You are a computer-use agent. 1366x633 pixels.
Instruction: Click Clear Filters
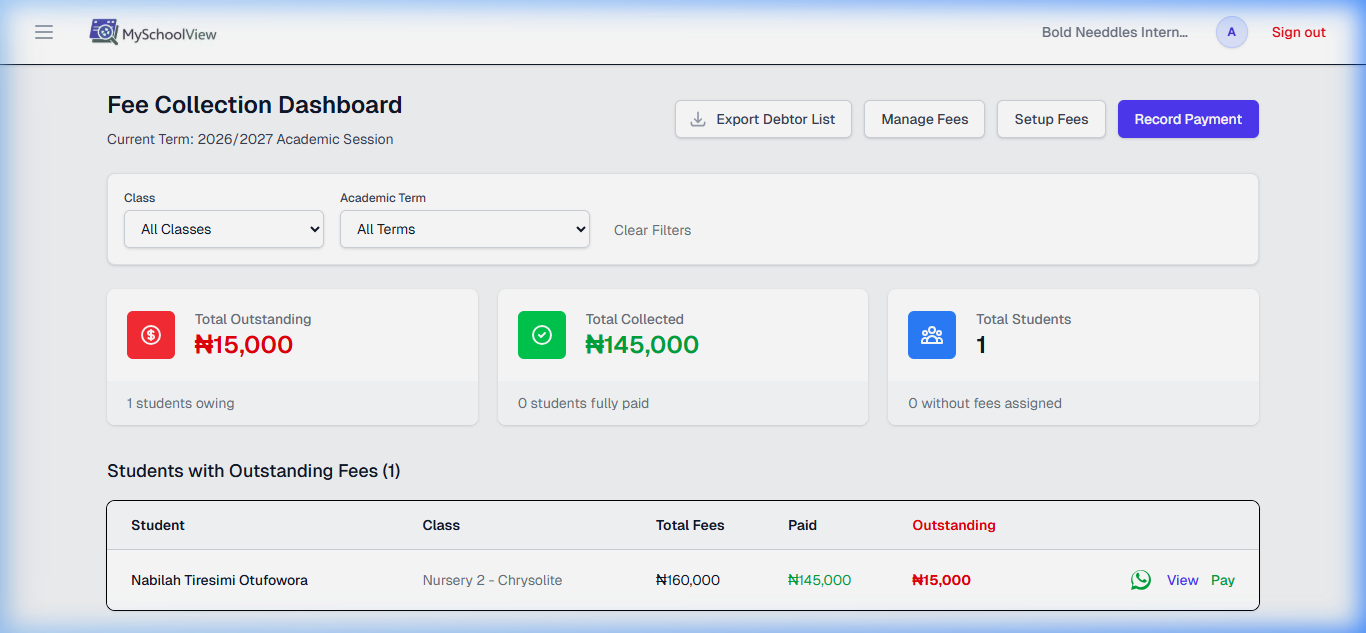652,230
